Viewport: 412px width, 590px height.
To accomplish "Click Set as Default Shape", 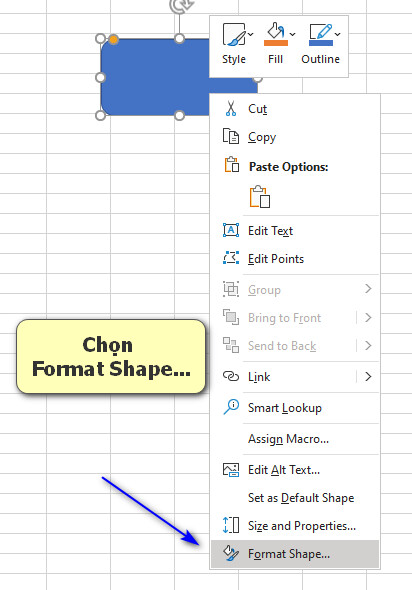I will tap(295, 498).
